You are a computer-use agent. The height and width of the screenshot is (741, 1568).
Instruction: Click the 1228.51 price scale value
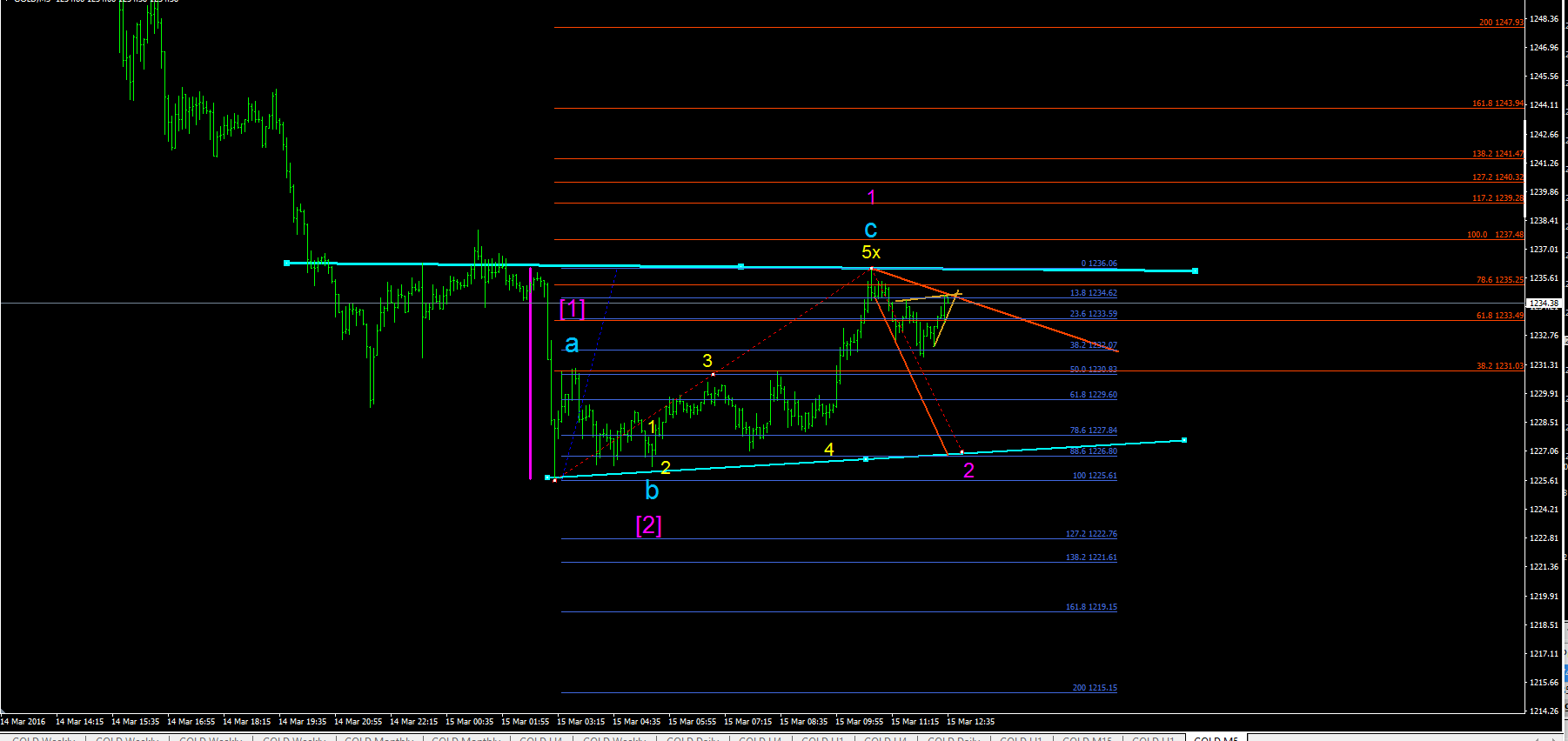pyautogui.click(x=1544, y=423)
